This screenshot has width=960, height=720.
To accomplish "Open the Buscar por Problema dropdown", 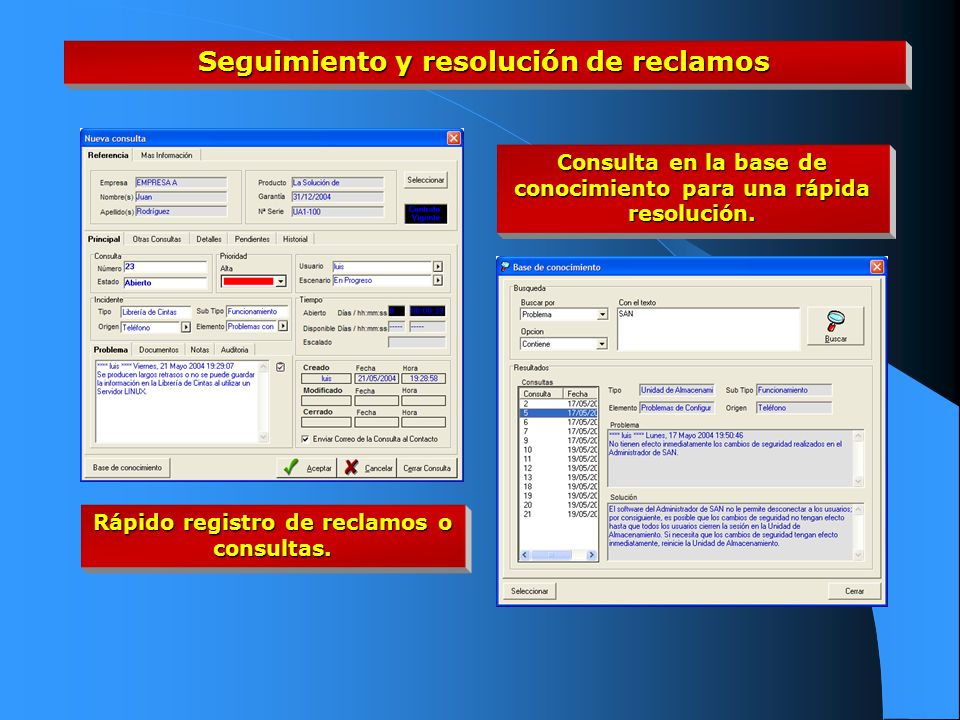I will tap(602, 315).
